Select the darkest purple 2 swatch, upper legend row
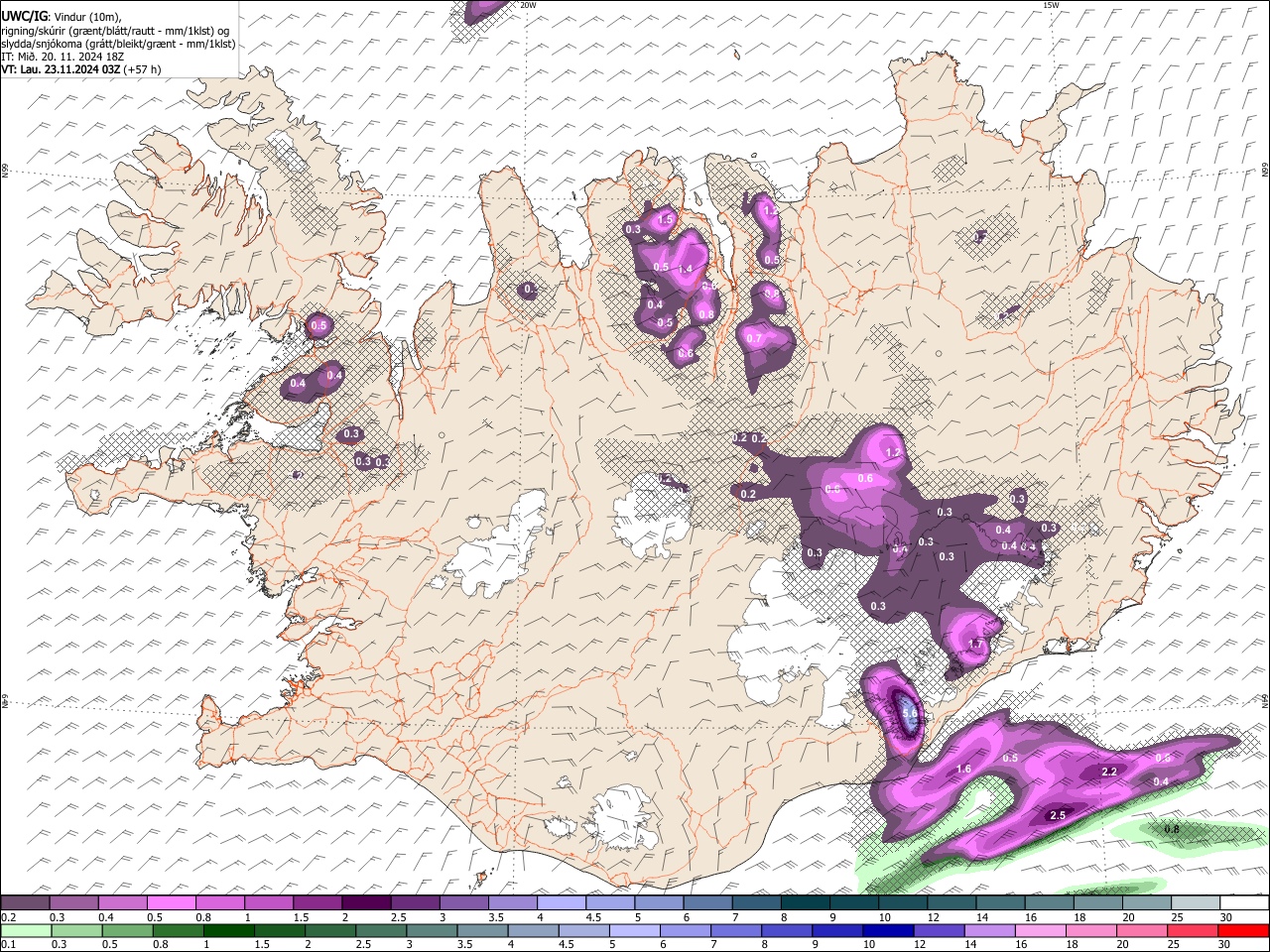Viewport: 1270px width, 952px height. coord(366,902)
